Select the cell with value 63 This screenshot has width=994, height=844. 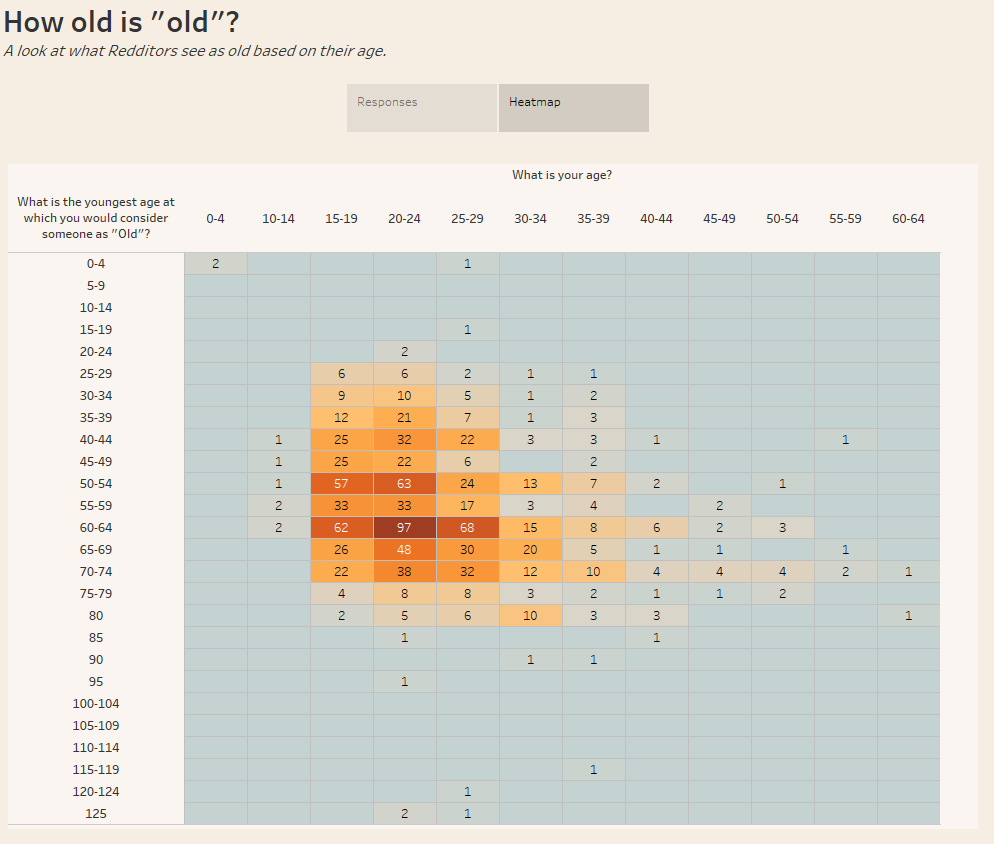(x=404, y=483)
